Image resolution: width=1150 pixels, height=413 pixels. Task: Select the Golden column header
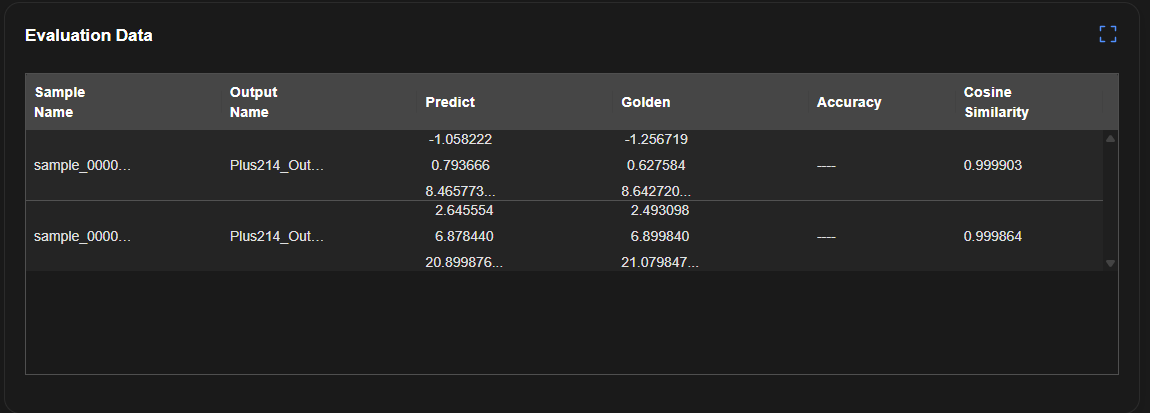[x=646, y=102]
